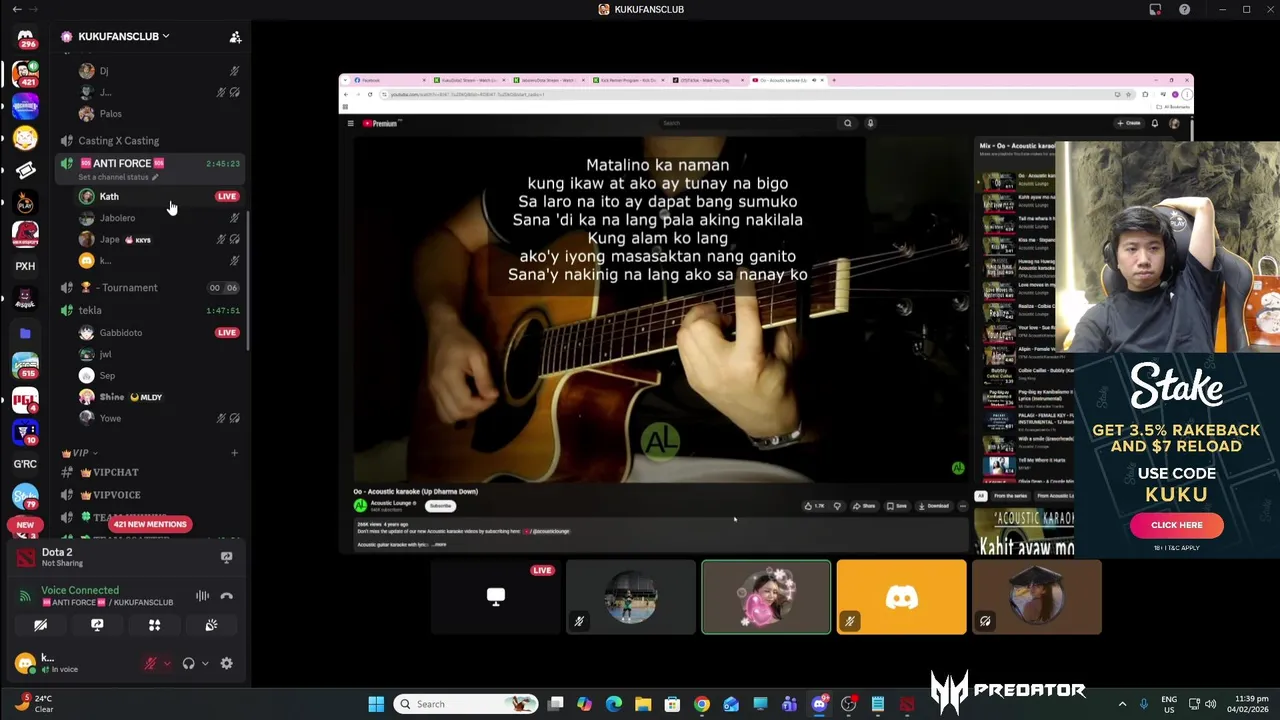Select highlighted pink-avatar participant tile
Screen dimensions: 1280x720
(x=766, y=597)
